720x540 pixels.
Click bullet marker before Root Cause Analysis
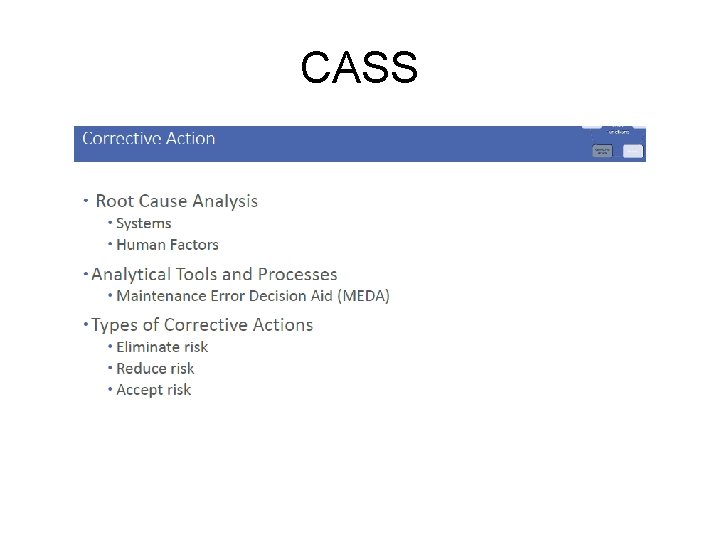86,201
